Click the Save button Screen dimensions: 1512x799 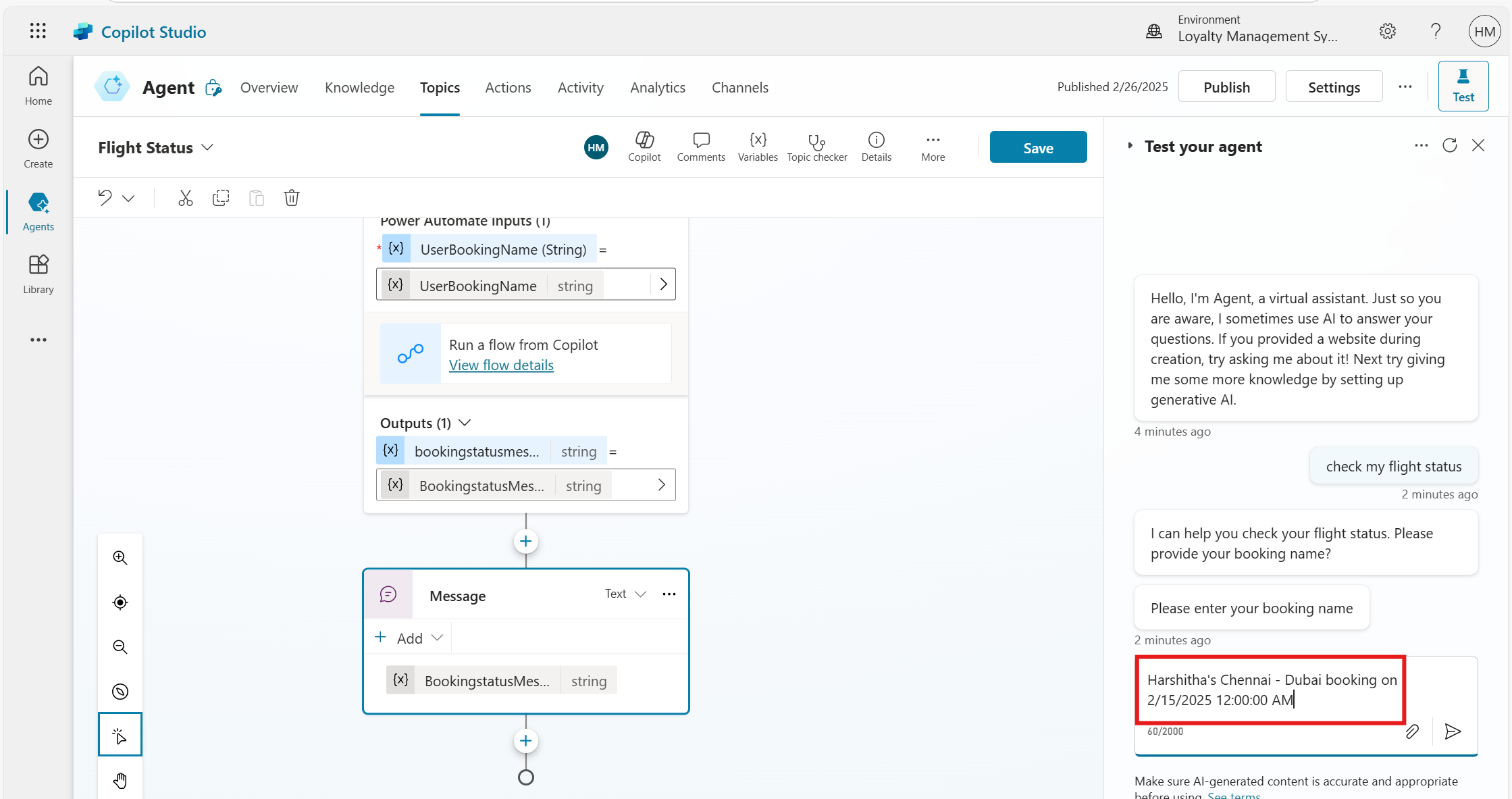click(x=1037, y=147)
